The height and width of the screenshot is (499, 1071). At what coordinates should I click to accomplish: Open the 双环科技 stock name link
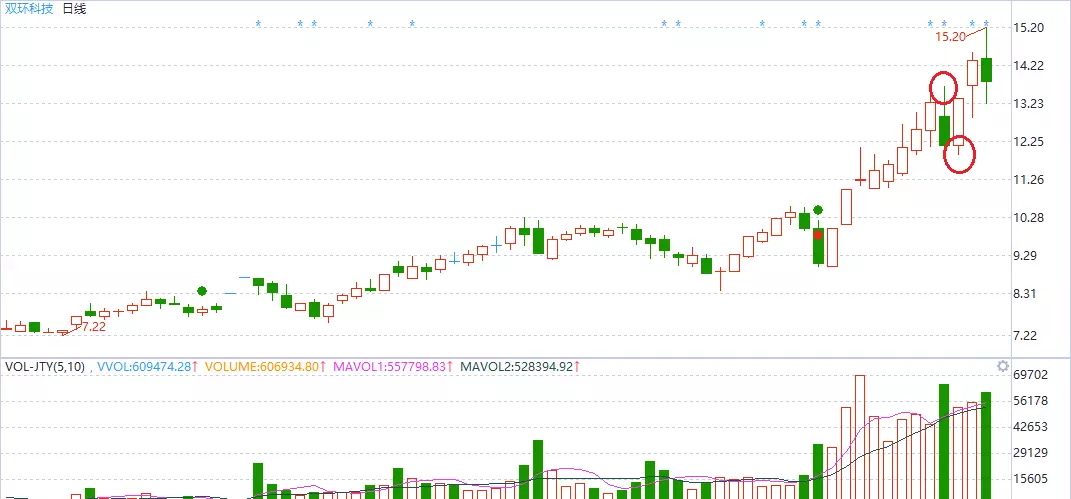[27, 9]
